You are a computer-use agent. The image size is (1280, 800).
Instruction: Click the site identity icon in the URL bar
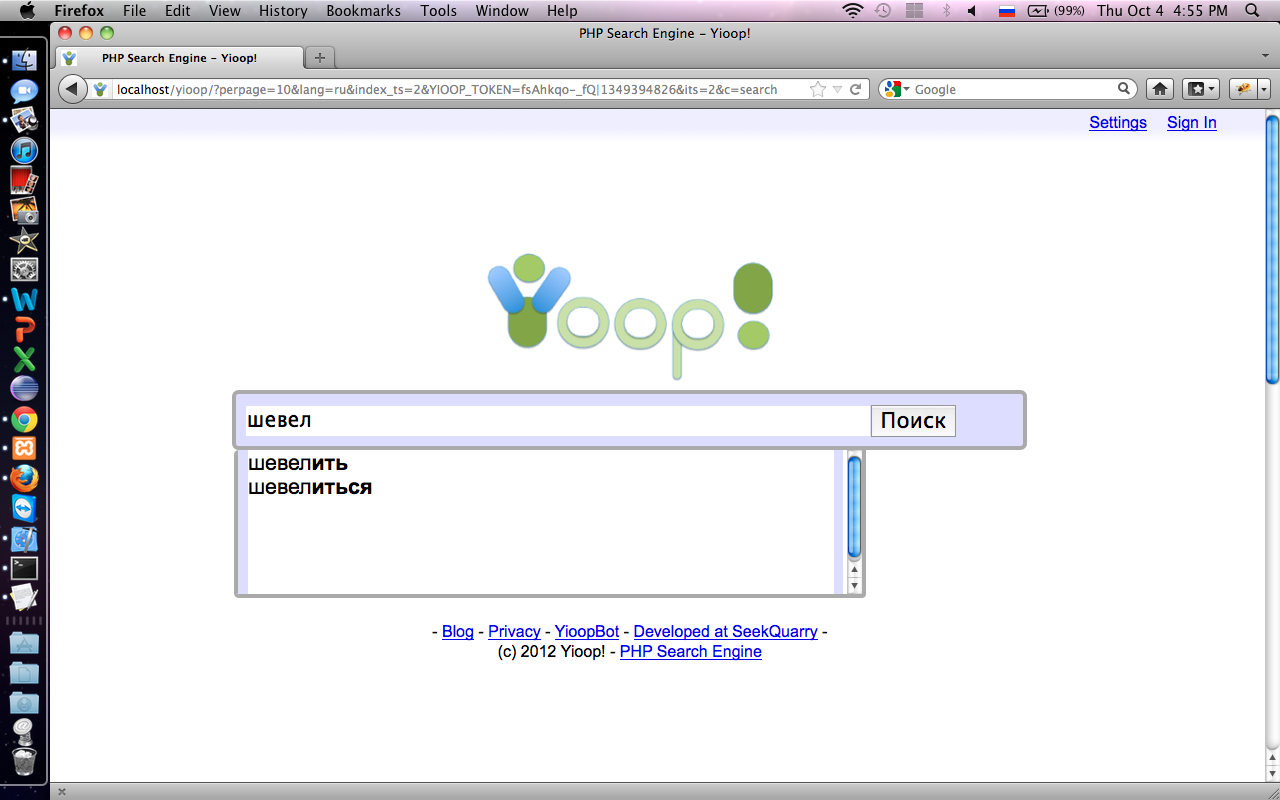coord(100,89)
